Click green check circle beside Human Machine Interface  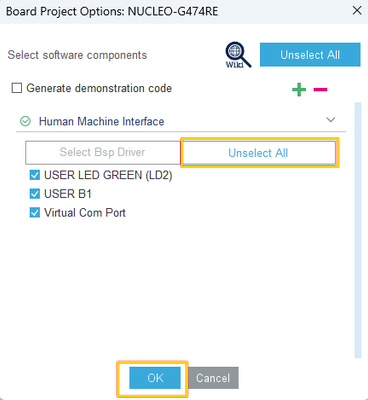pyautogui.click(x=25, y=121)
